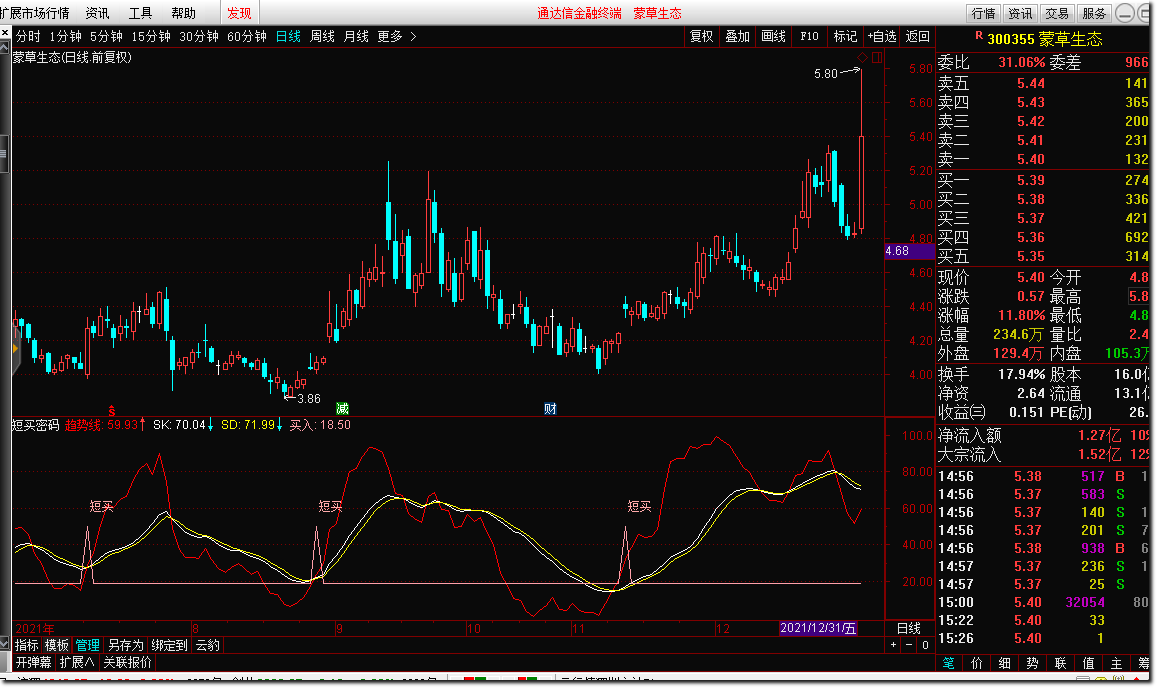
Task: Select the 管理 tab
Action: (87, 645)
